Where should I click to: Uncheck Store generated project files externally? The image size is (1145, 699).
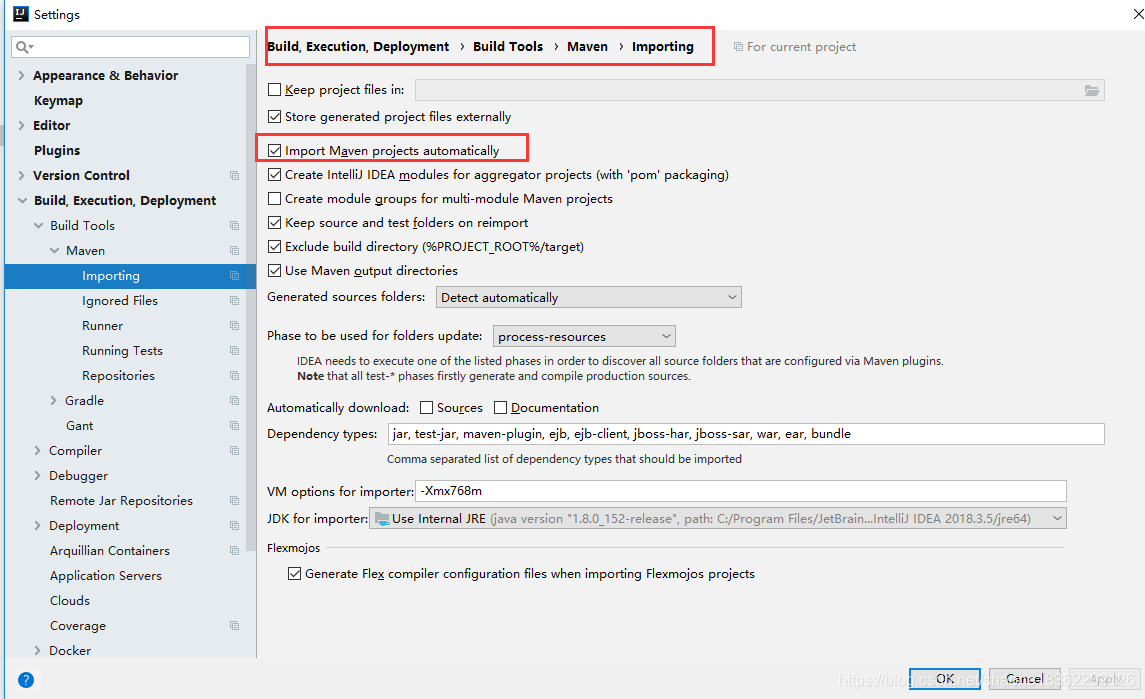pyautogui.click(x=275, y=116)
